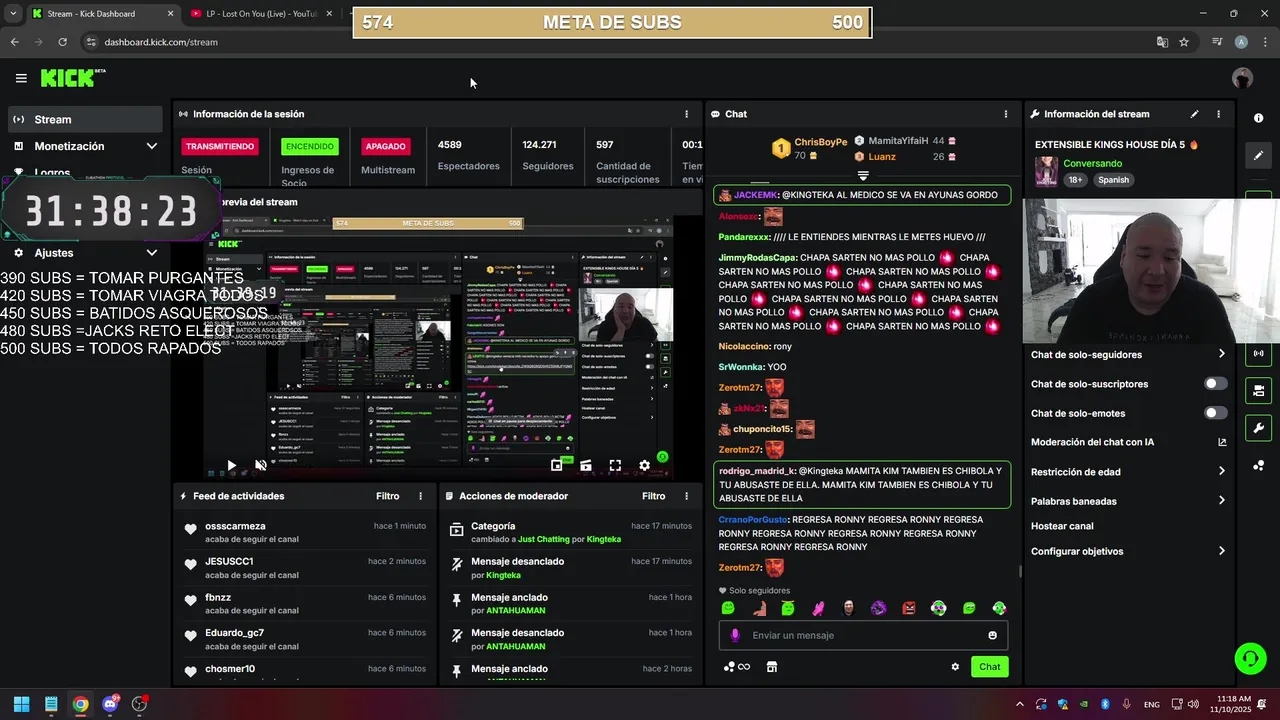Open the green support headset button
The image size is (1280, 720).
[1250, 658]
